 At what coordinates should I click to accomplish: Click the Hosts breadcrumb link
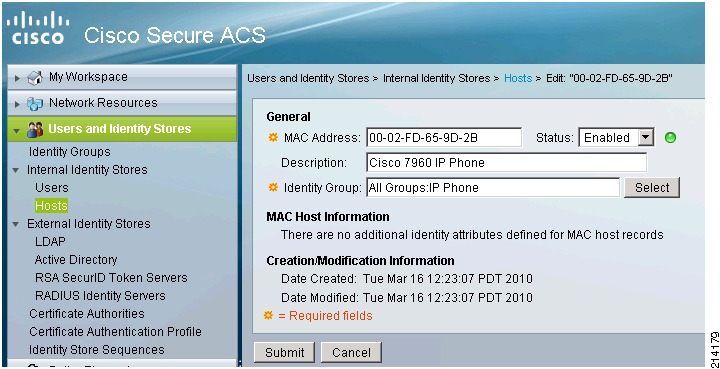click(x=518, y=78)
